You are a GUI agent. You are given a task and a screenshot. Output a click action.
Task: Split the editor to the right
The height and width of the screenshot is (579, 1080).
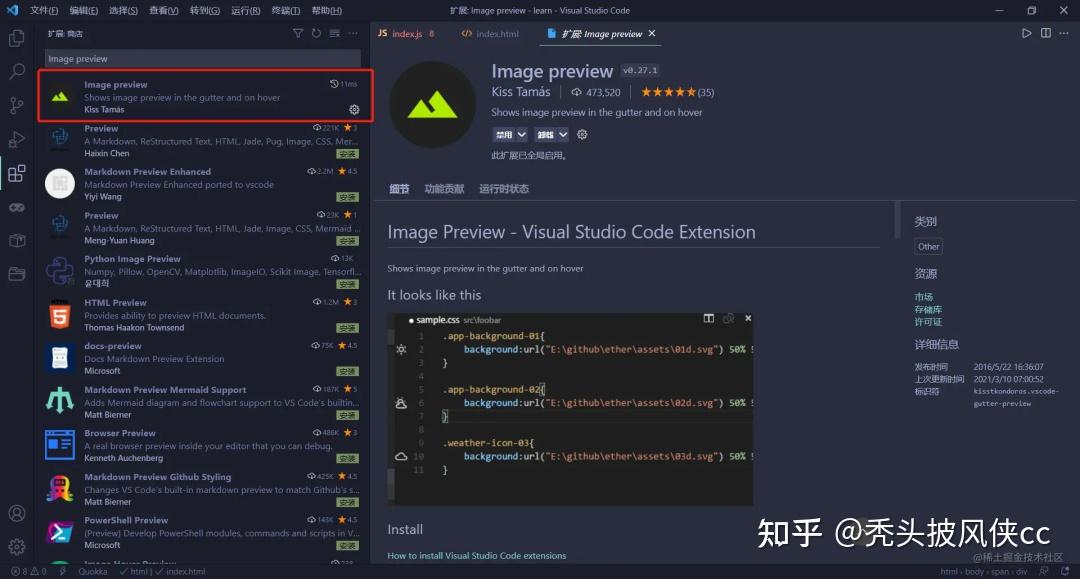pos(1046,33)
